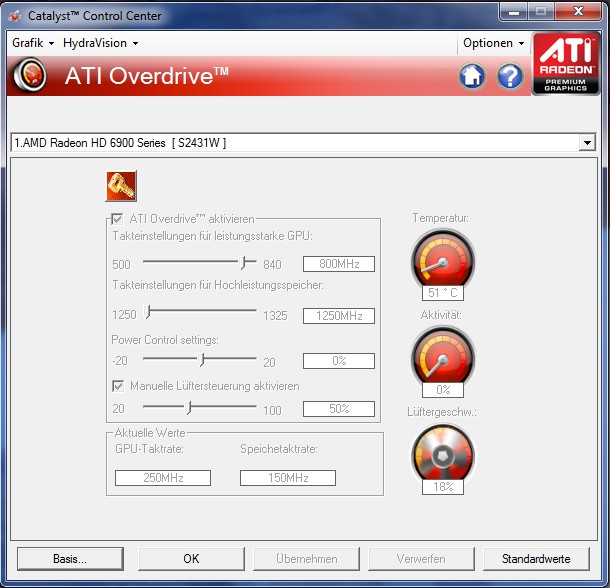
Task: Toggle Manuelle Lüftersteuerung aktivieren checkbox
Action: point(118,386)
